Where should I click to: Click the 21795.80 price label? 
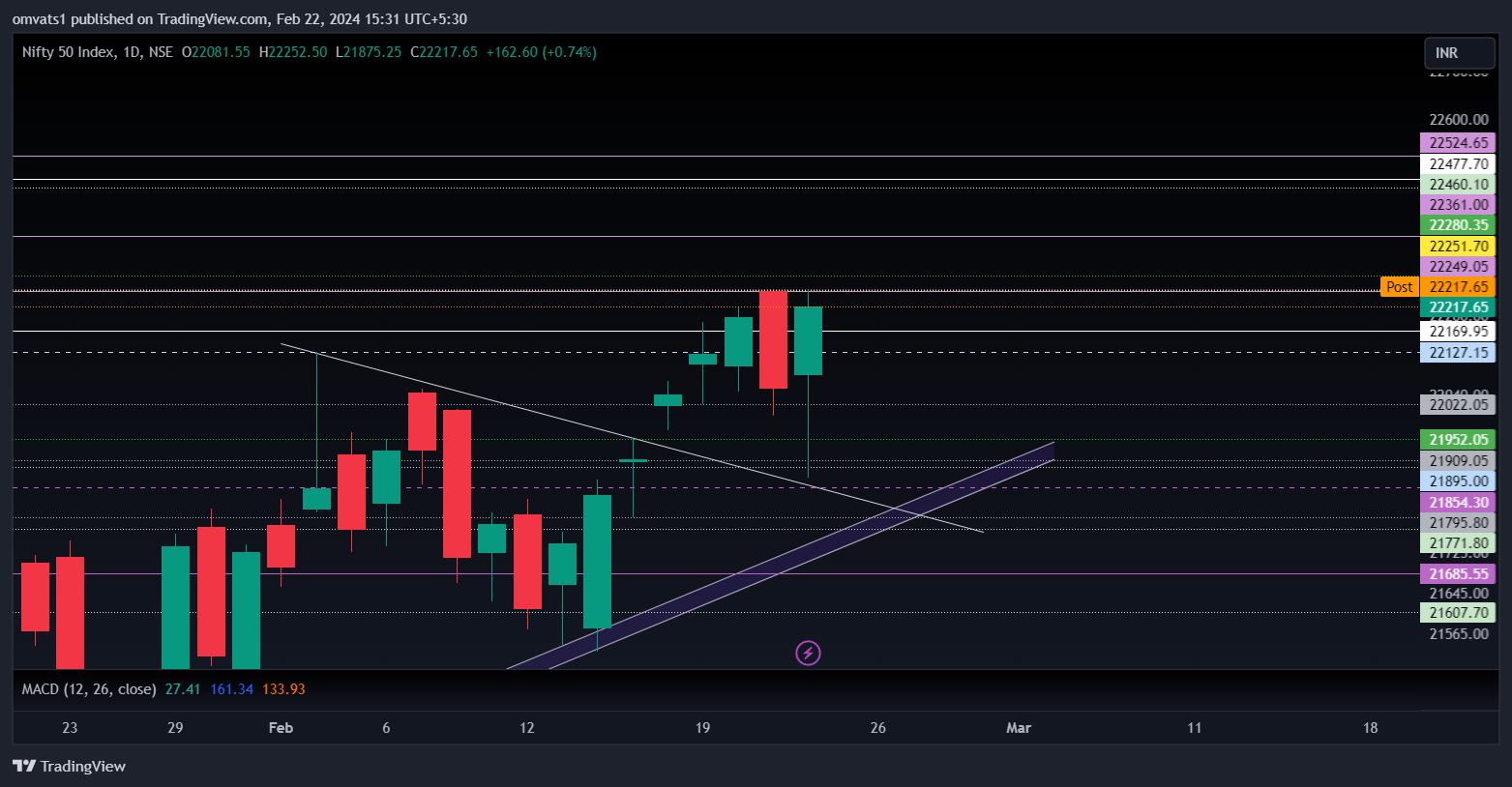tap(1458, 523)
